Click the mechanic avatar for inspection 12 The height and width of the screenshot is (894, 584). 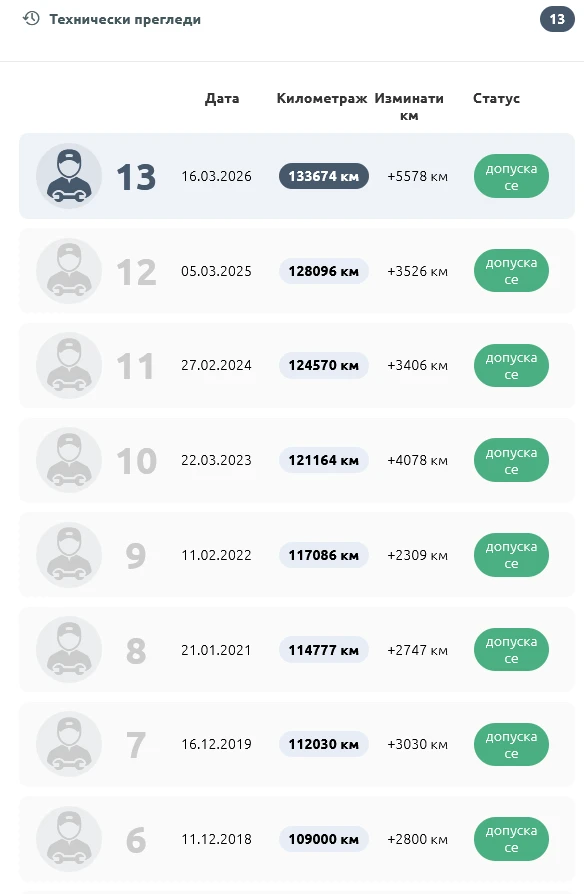pos(69,271)
